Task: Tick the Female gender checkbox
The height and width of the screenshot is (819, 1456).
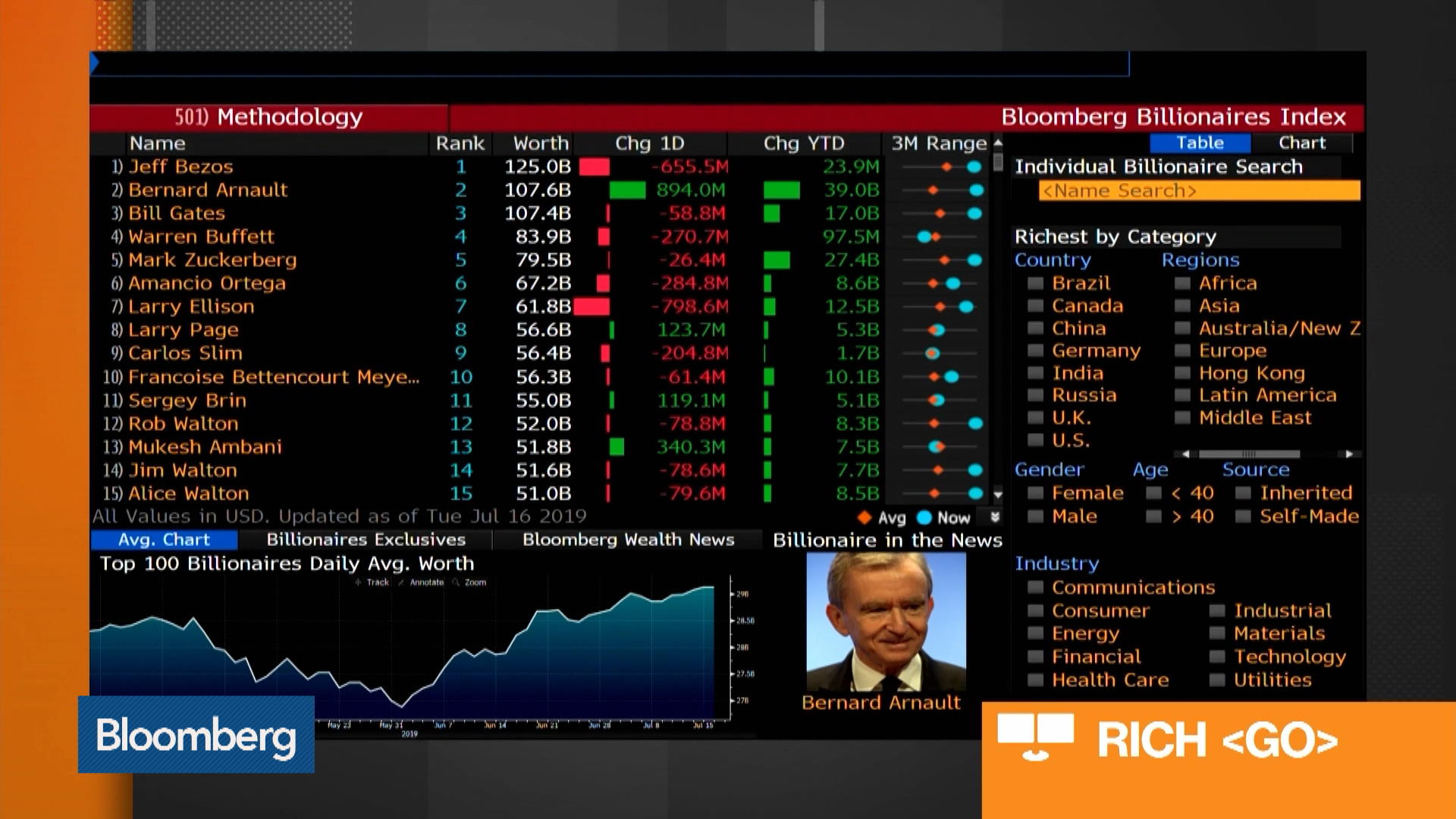Action: point(1035,494)
